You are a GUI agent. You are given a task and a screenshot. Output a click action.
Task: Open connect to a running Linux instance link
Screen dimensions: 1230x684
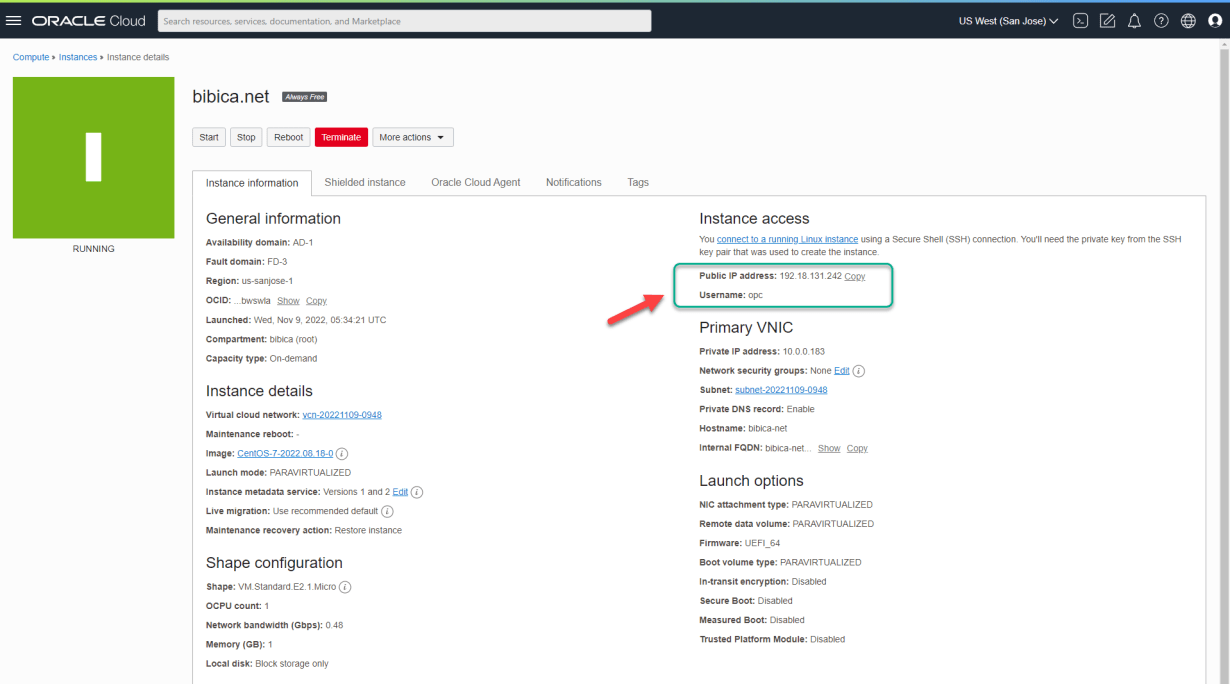787,240
